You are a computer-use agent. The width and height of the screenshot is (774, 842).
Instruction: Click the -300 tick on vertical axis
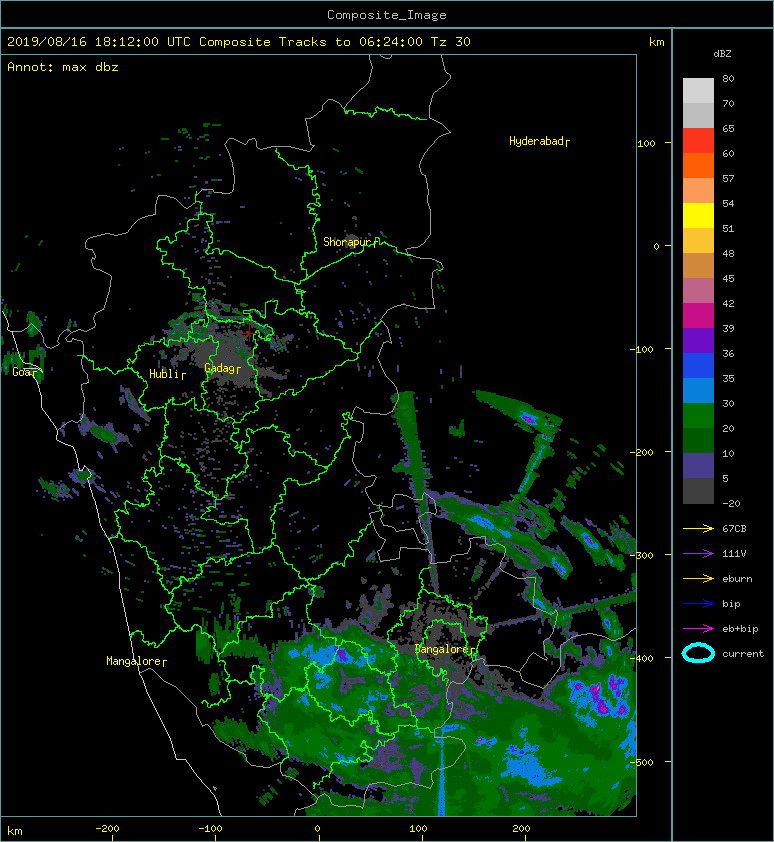pyautogui.click(x=642, y=555)
